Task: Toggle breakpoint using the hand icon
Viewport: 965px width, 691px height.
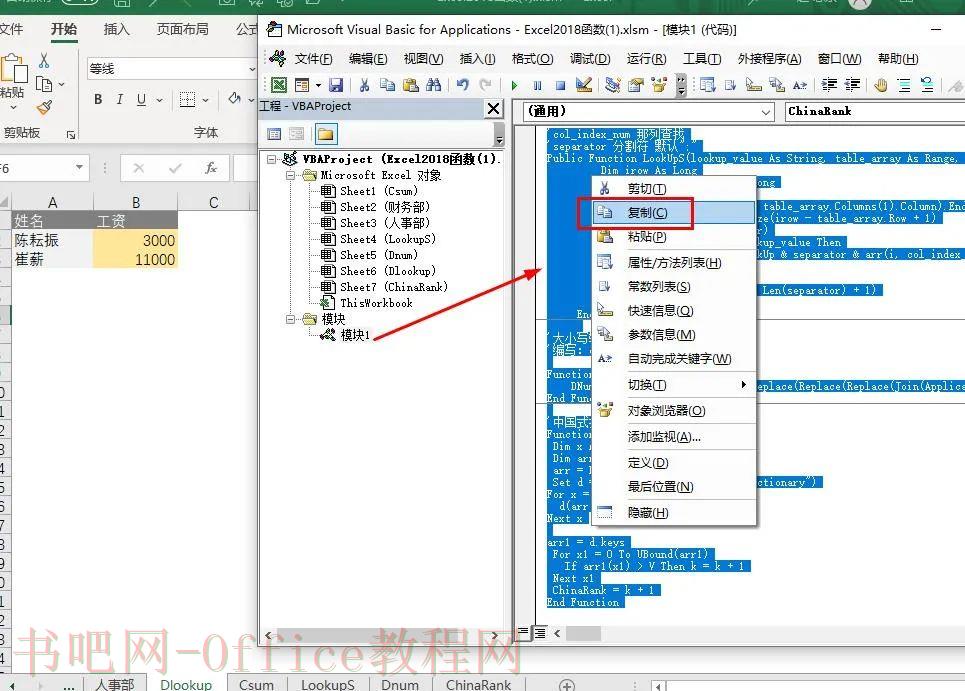Action: [881, 84]
